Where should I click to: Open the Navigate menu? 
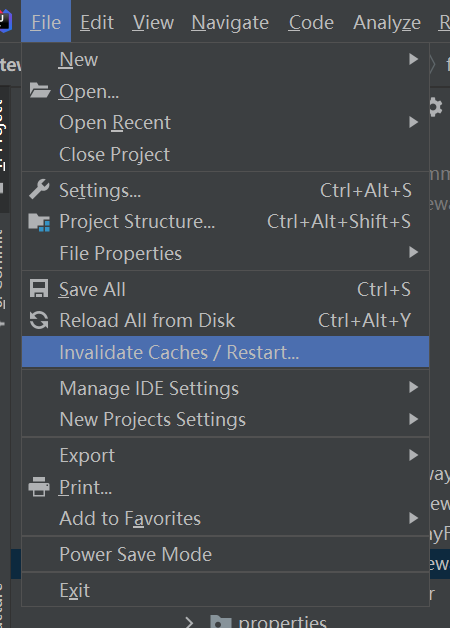click(x=230, y=22)
